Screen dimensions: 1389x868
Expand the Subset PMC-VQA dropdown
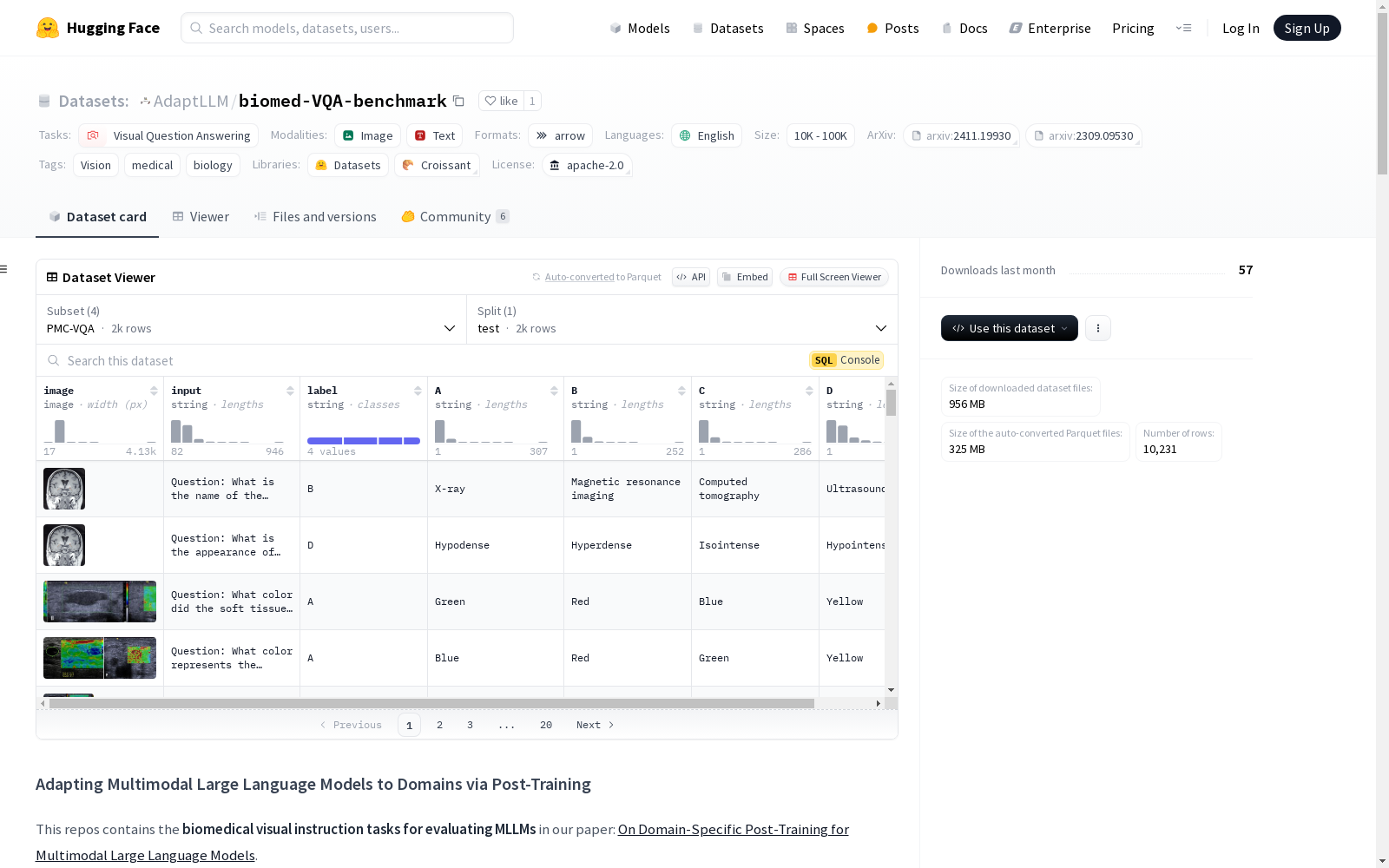pos(251,319)
